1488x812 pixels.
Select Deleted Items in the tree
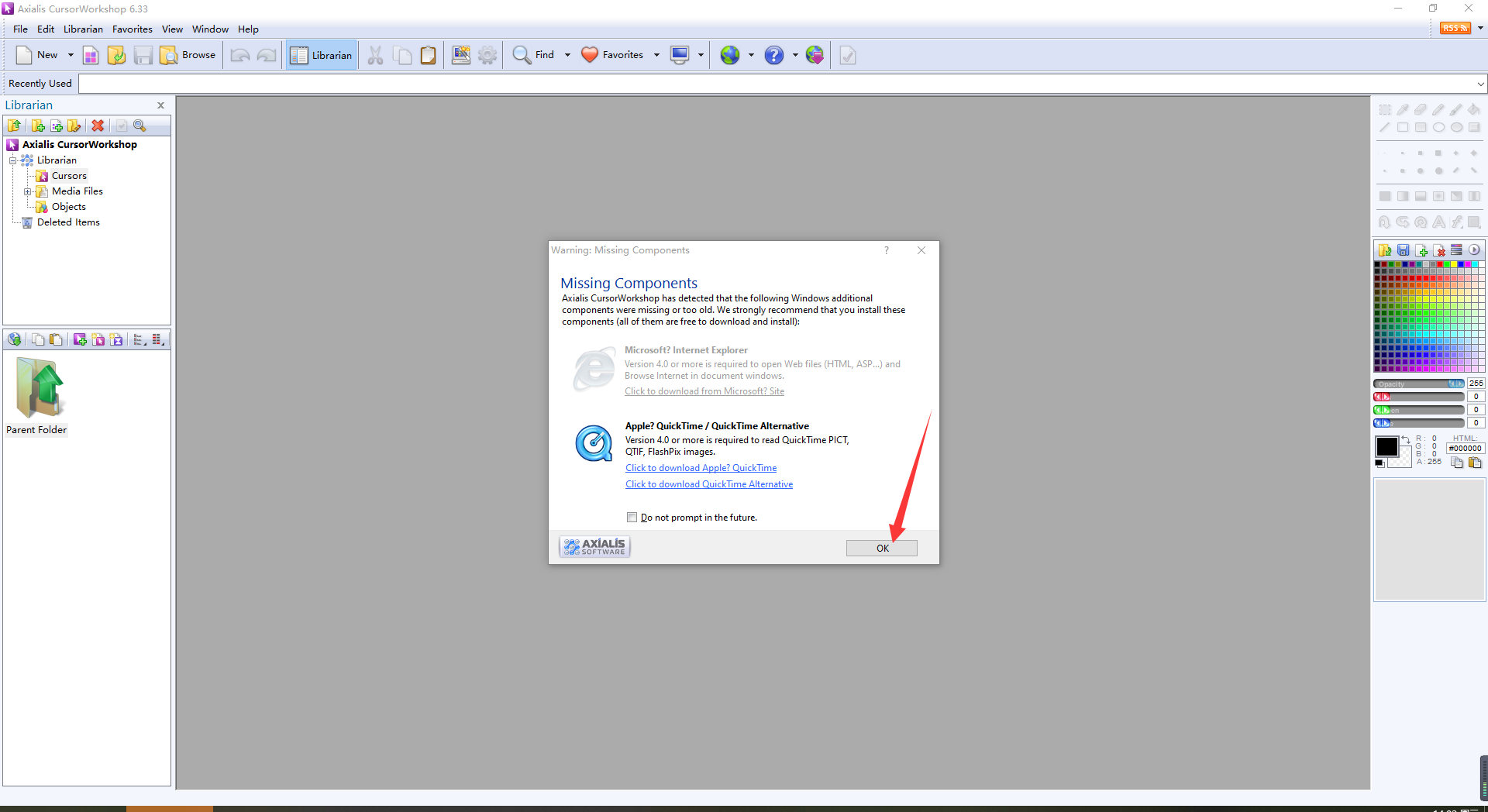tap(68, 222)
